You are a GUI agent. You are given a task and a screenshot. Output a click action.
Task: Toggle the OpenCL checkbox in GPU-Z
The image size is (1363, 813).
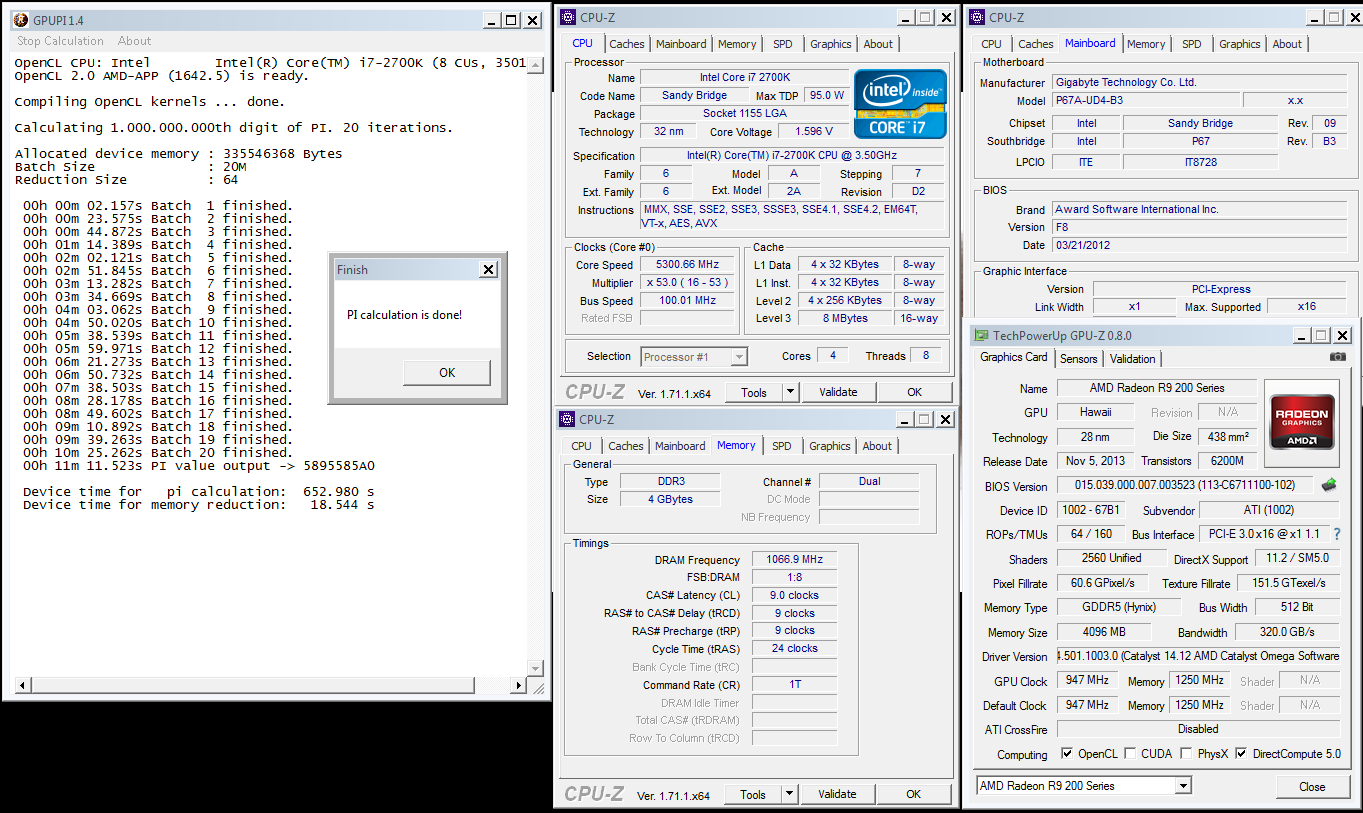tap(1067, 753)
